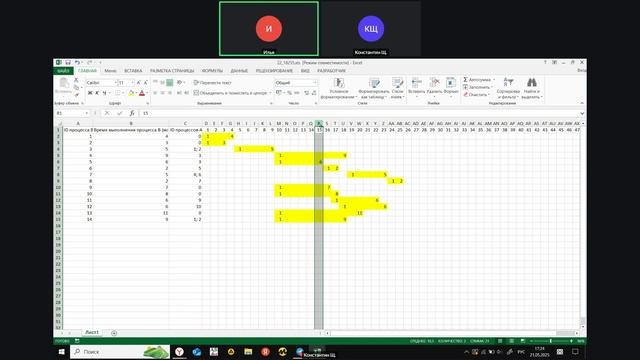Open the Файл tab
640x360 pixels.
63,71
